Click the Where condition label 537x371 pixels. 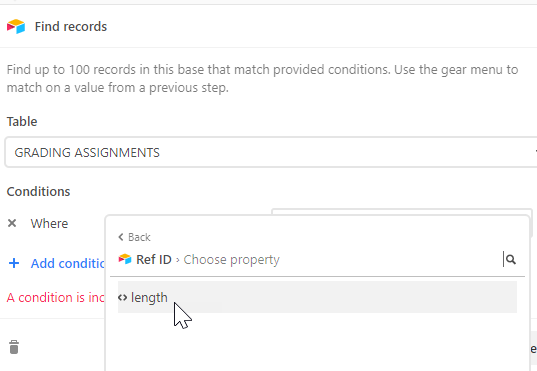click(x=49, y=223)
